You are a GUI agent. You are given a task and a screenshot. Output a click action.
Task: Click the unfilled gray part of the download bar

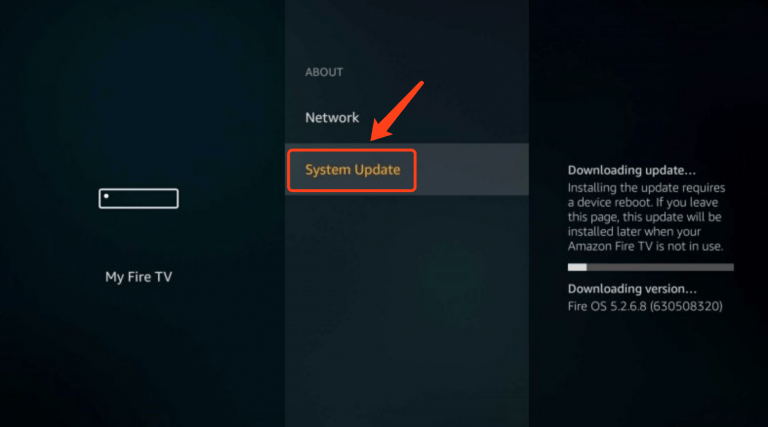click(660, 267)
